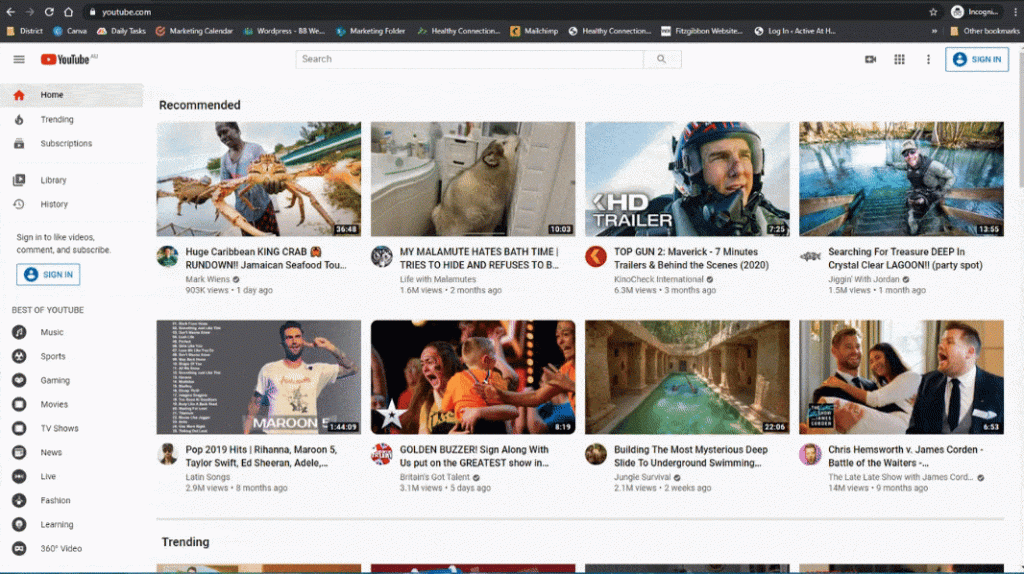
Task: Bookmark this page with the star icon
Action: coord(933,12)
